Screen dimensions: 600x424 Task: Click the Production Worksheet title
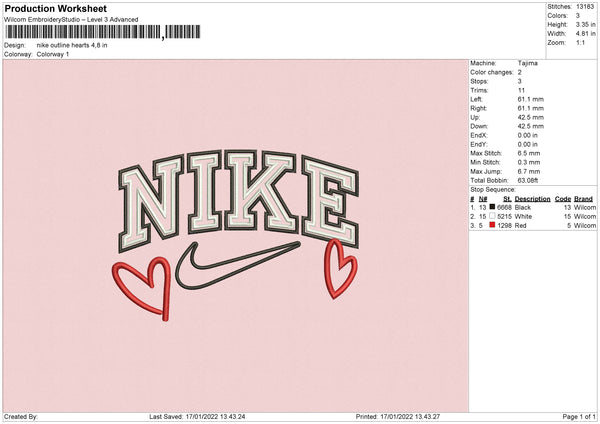pyautogui.click(x=55, y=8)
